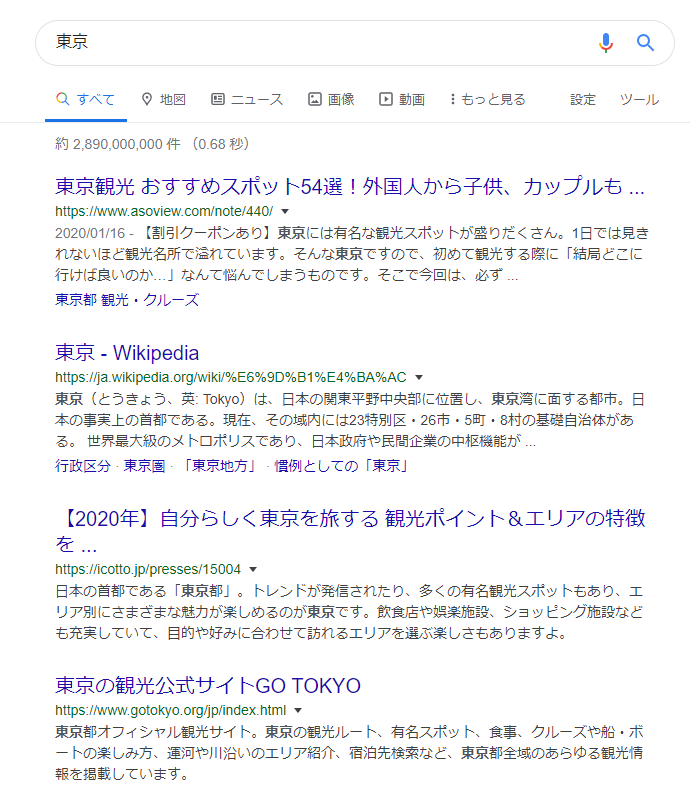Click the ja.wikipedia.org/wiki URL text
The image size is (690, 804).
coord(231,377)
